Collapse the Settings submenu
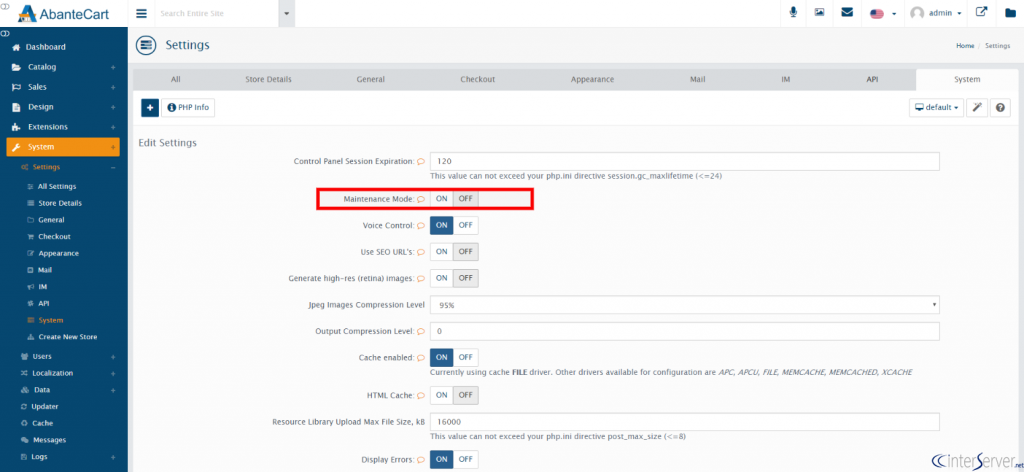Image resolution: width=1024 pixels, height=472 pixels. (x=68, y=167)
